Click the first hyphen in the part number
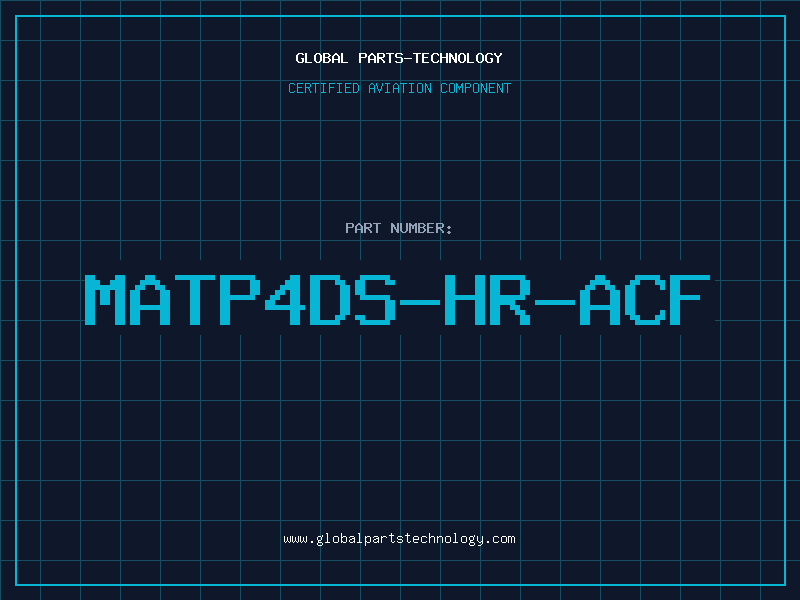800x600 pixels. (421, 300)
